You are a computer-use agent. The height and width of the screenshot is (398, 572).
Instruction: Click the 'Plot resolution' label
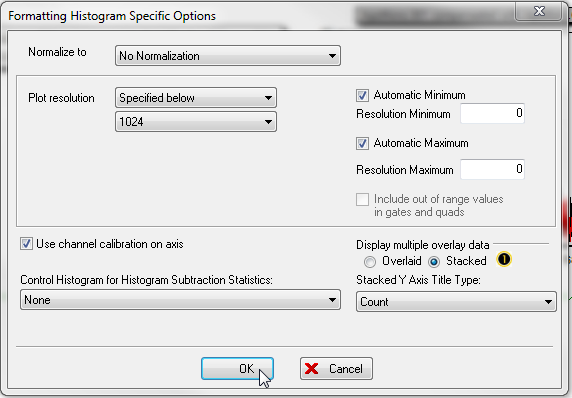[61, 98]
